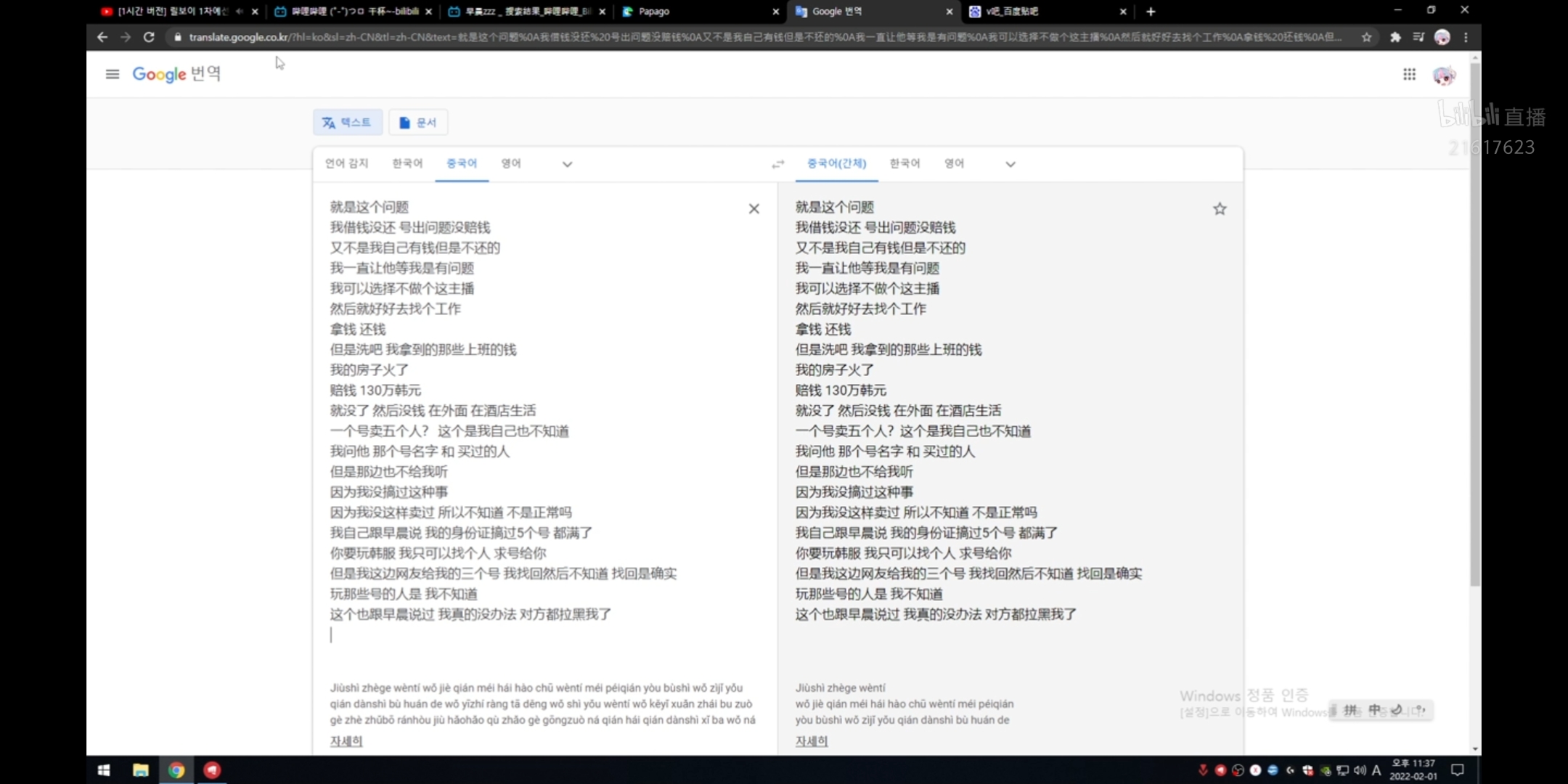Click 자세히 link under source romanization

(346, 741)
